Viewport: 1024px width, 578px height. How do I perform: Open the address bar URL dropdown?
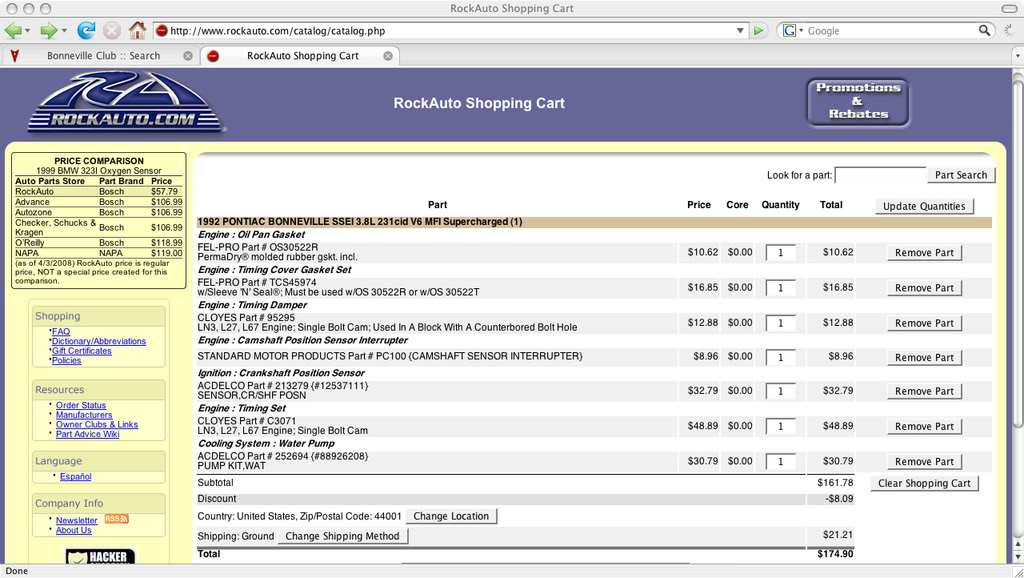coord(740,31)
